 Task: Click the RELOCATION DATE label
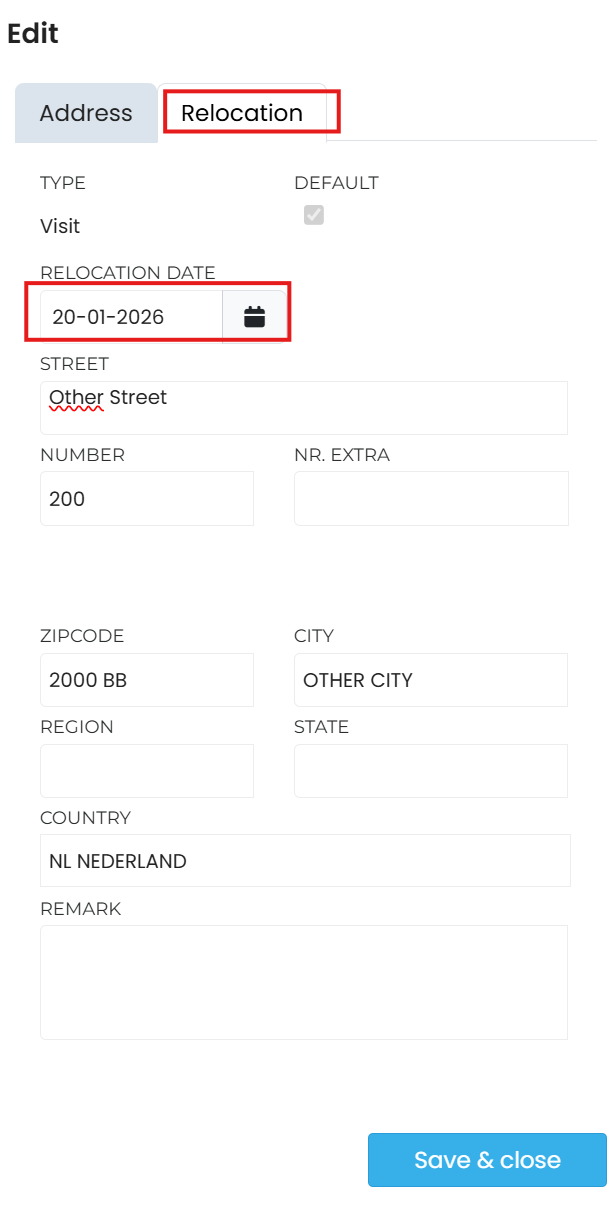tap(128, 273)
